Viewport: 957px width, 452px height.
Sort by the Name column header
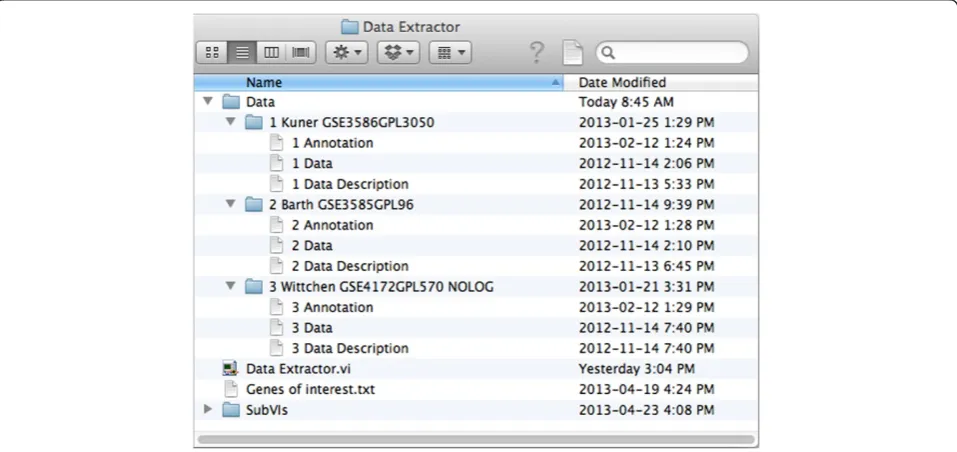pyautogui.click(x=378, y=82)
